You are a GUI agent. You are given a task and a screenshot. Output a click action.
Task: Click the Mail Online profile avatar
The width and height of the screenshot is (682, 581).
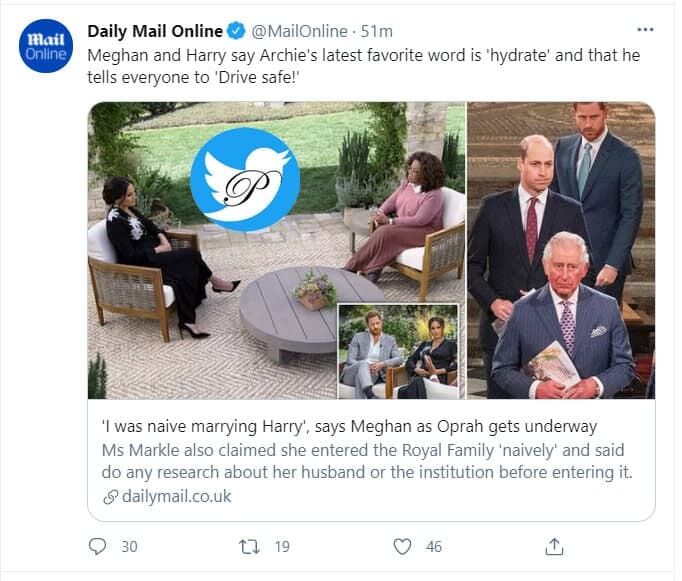point(45,46)
